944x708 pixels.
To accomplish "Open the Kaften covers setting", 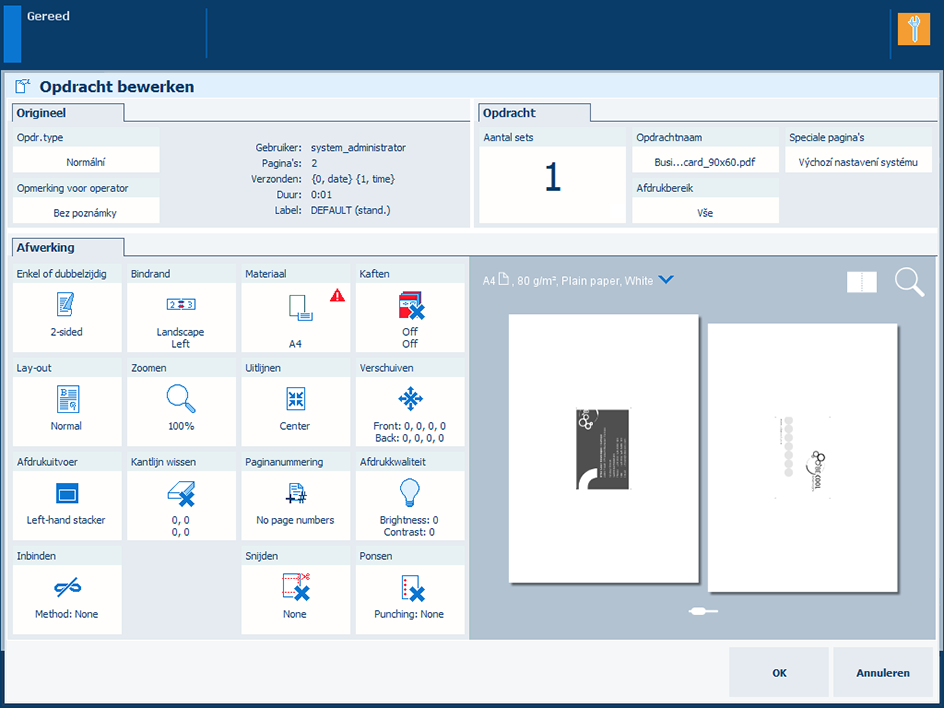I will 410,315.
